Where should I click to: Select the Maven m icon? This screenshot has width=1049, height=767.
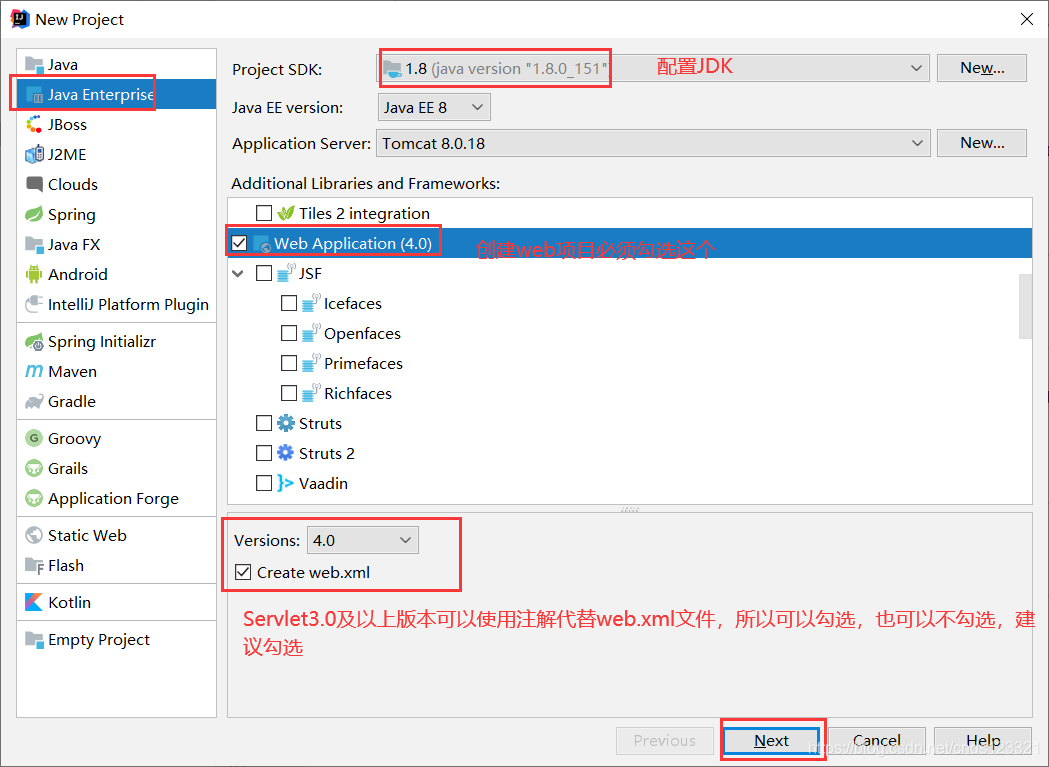click(x=34, y=371)
